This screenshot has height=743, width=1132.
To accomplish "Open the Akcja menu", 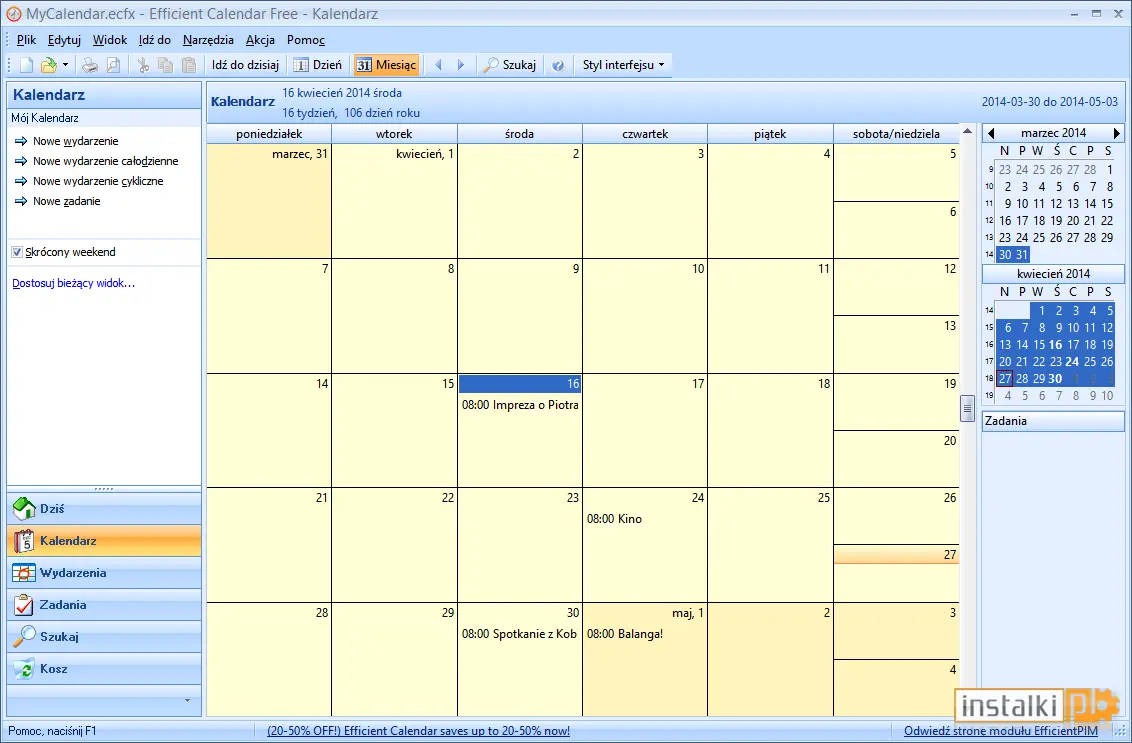I will (260, 40).
